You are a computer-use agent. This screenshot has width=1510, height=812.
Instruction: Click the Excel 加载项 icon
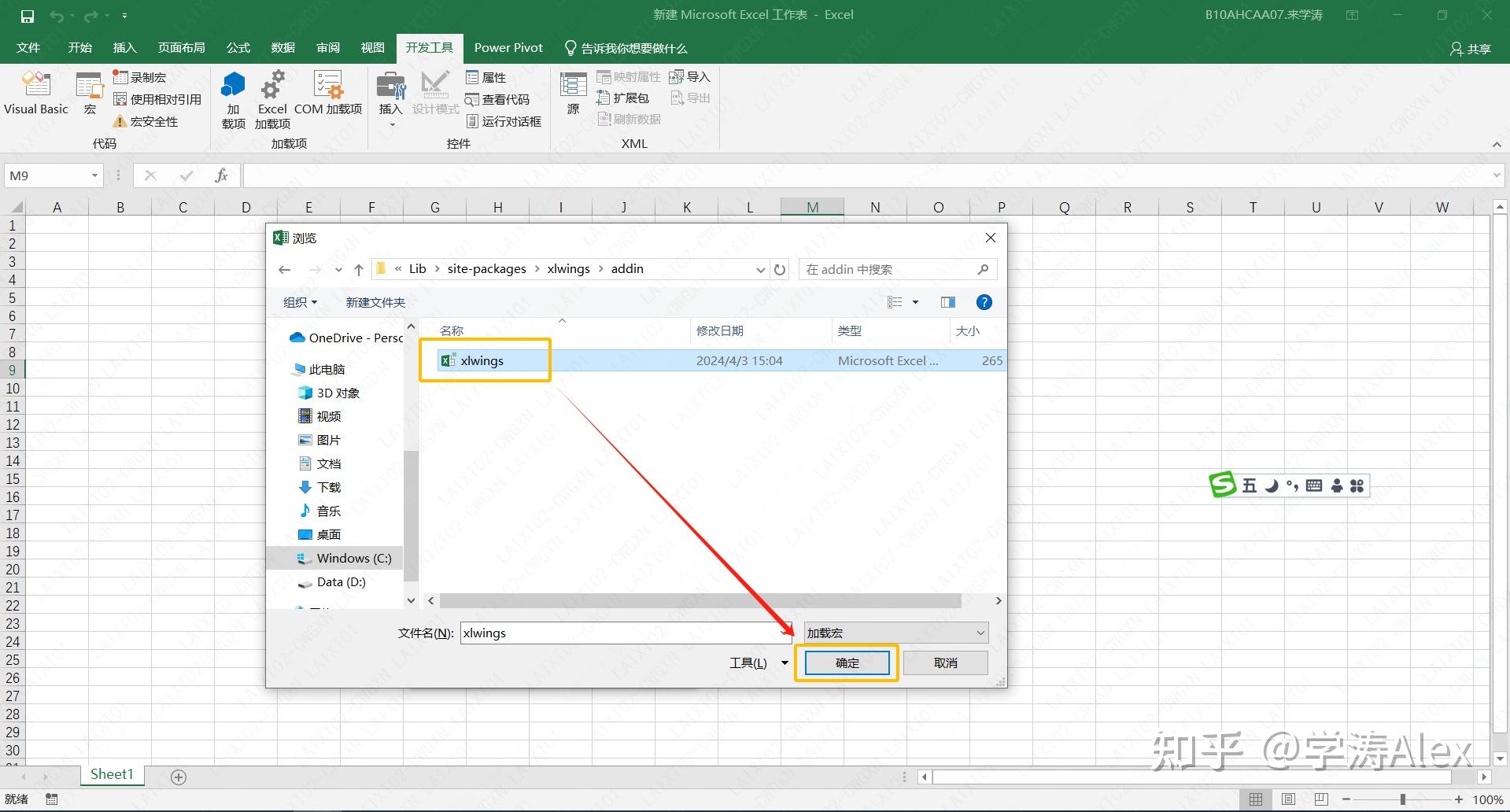272,98
